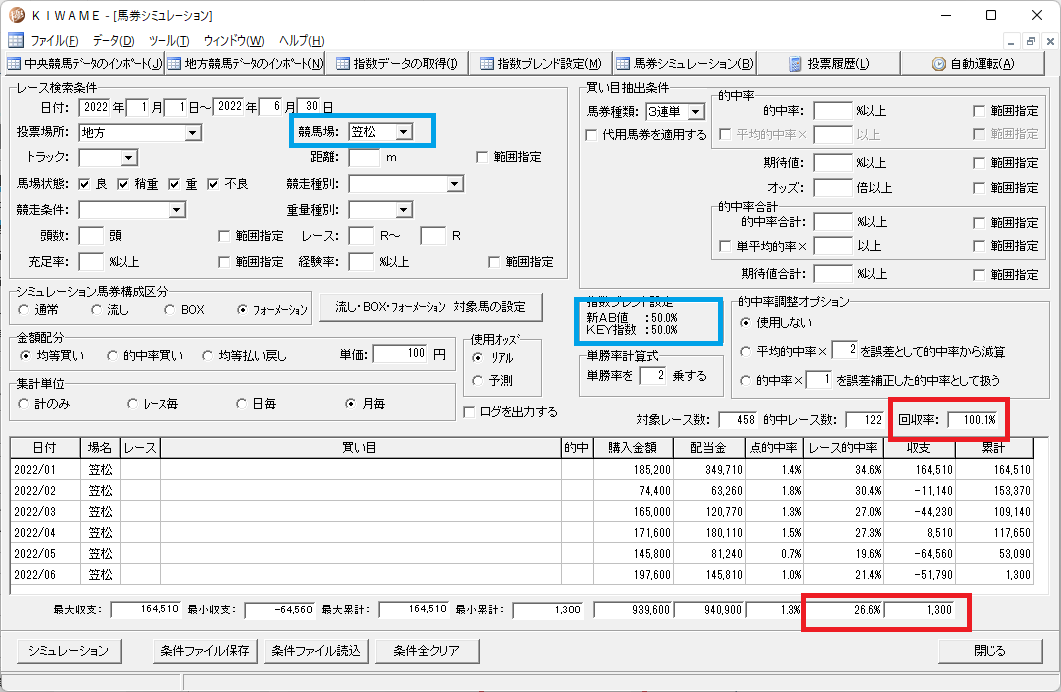Click 条件ファイル保存 button
Viewport: 1061px width, 692px height.
pos(205,651)
